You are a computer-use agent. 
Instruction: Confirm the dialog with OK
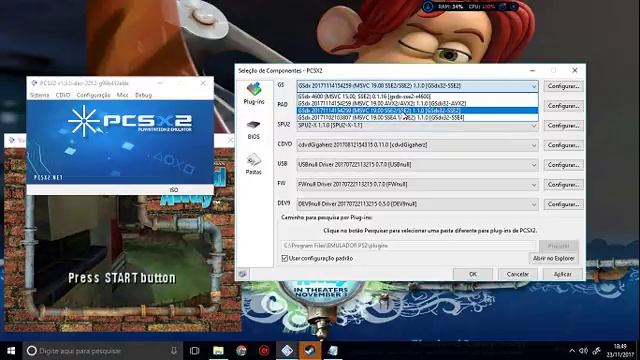pyautogui.click(x=473, y=274)
